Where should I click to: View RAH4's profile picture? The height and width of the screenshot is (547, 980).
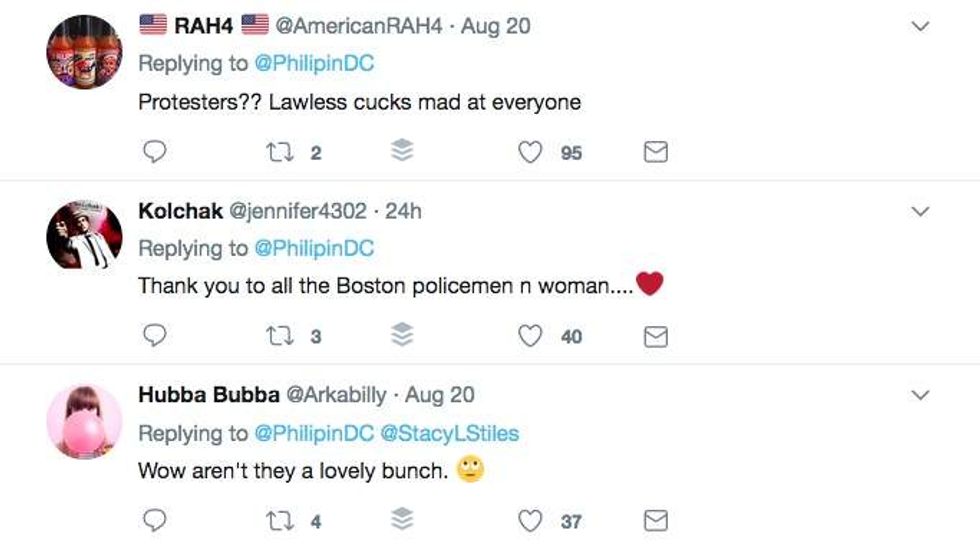[x=84, y=52]
